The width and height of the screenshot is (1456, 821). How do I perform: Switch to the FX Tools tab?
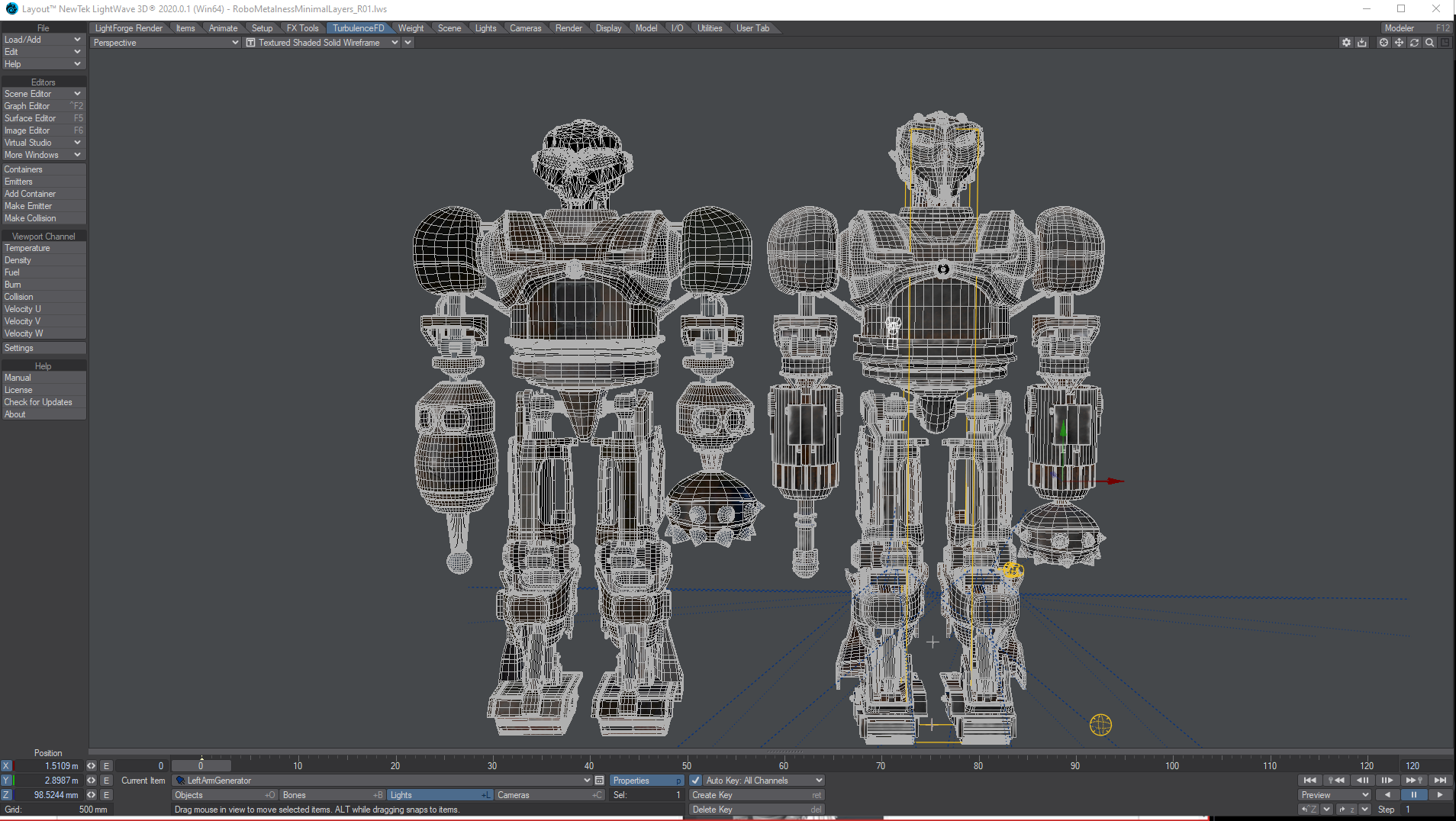click(x=302, y=28)
